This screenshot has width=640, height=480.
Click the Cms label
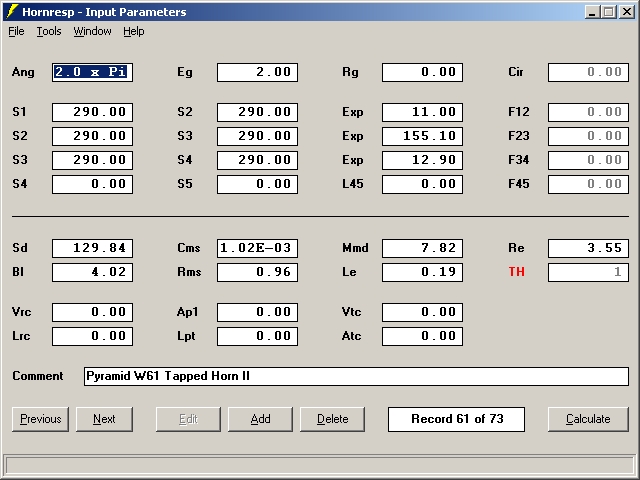(189, 248)
